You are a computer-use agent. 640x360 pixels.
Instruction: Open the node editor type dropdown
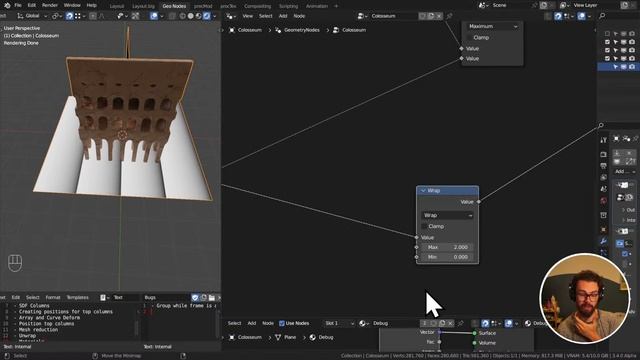tap(231, 16)
